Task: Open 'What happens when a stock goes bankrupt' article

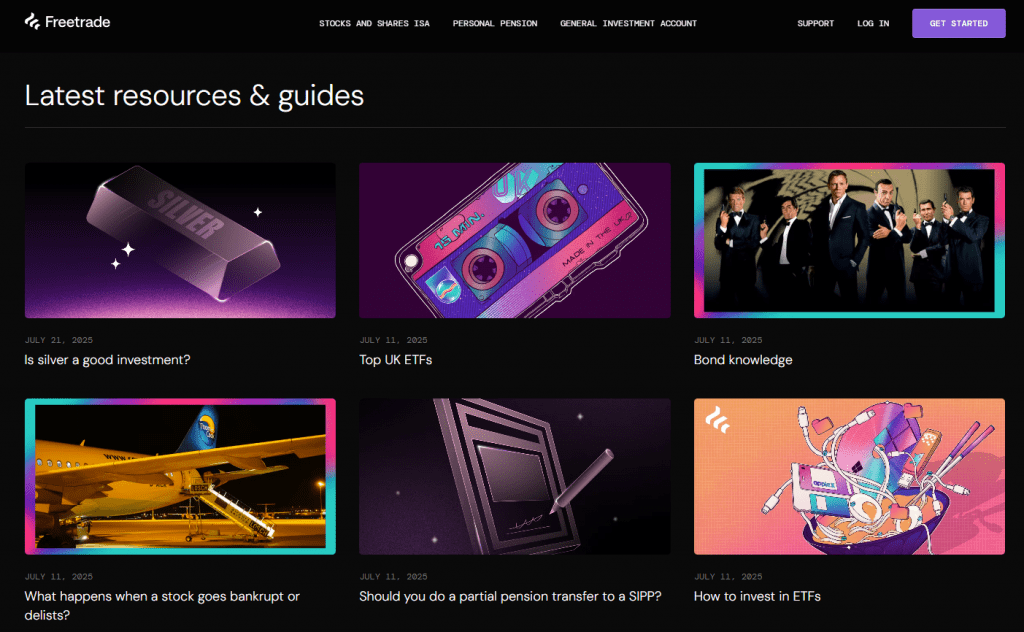Action: point(162,605)
